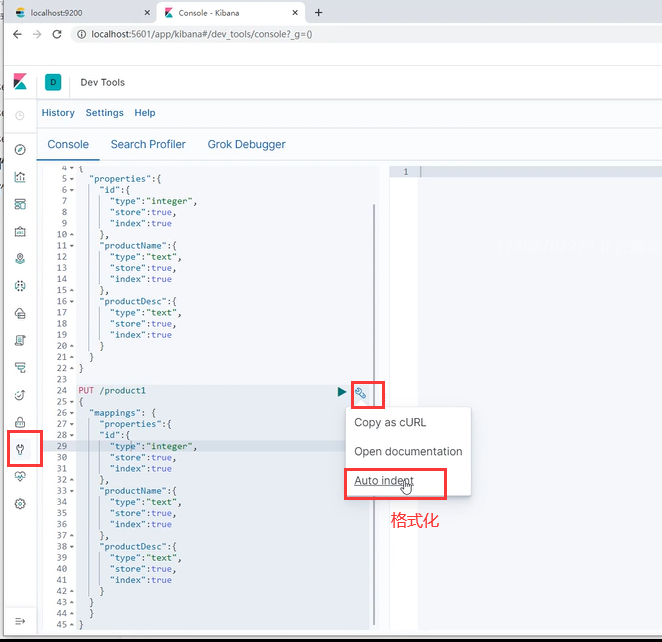Image resolution: width=662 pixels, height=642 pixels.
Task: Open console Help
Action: click(x=145, y=113)
